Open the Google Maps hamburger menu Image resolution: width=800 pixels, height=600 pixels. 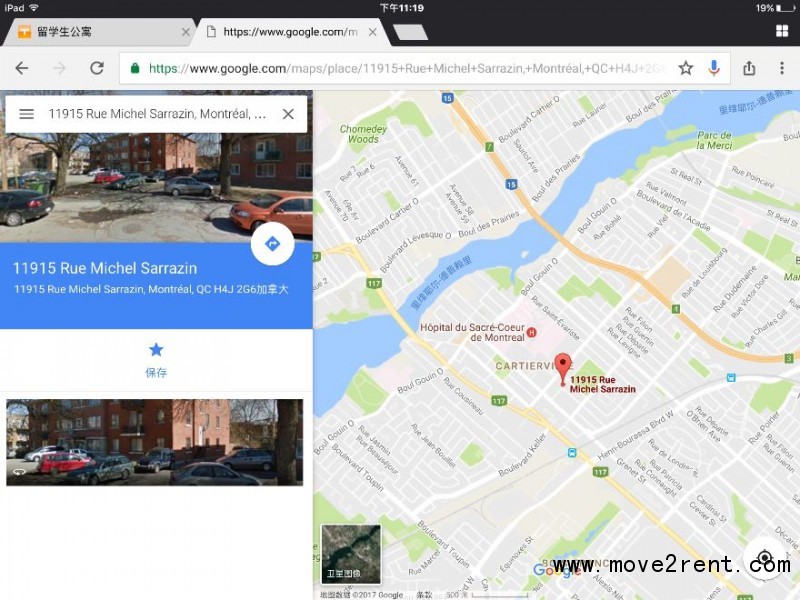(27, 114)
